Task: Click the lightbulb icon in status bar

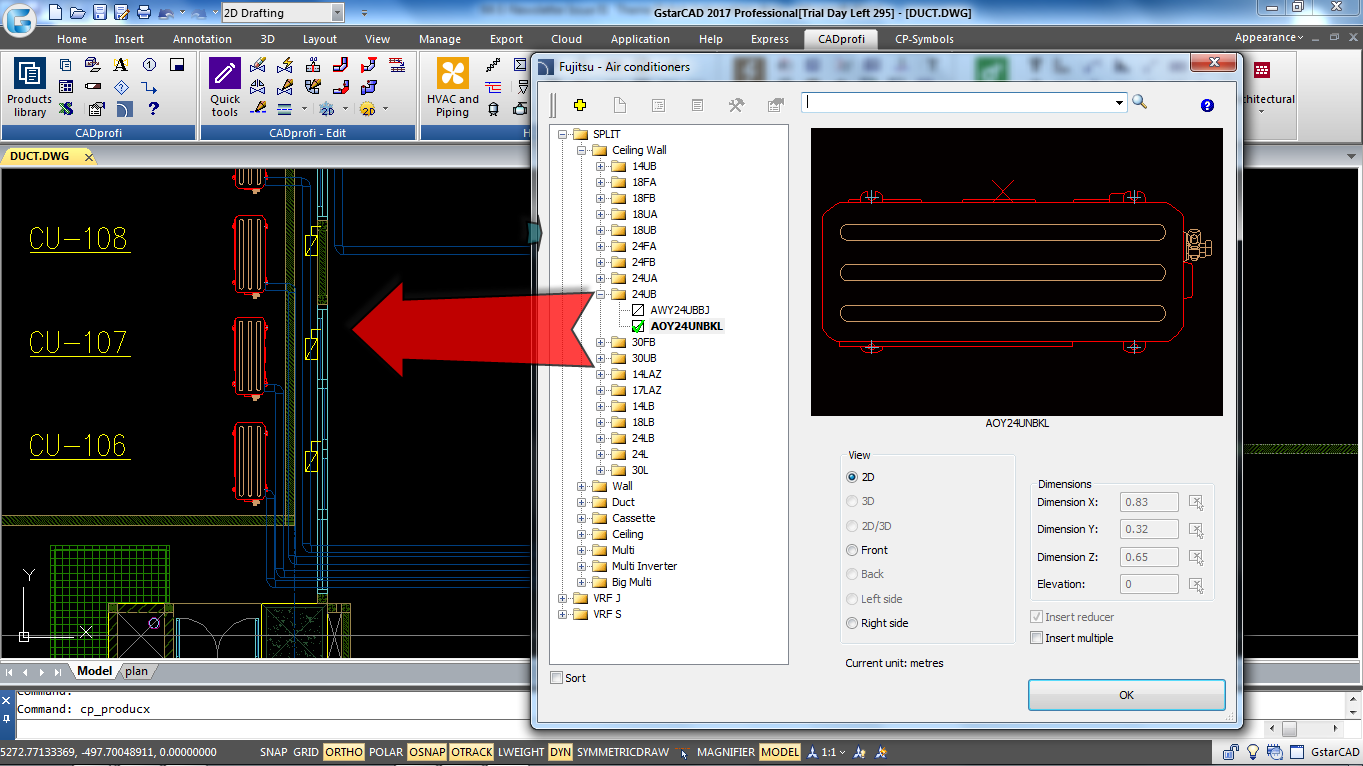Action: coord(1252,752)
